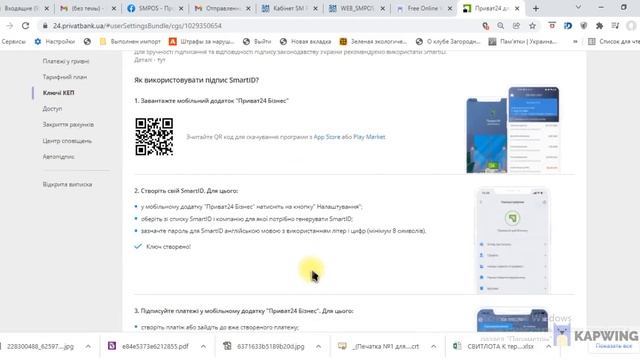Select Ключі КЕП in sidebar
Image resolution: width=640 pixels, height=360 pixels.
tap(58, 93)
